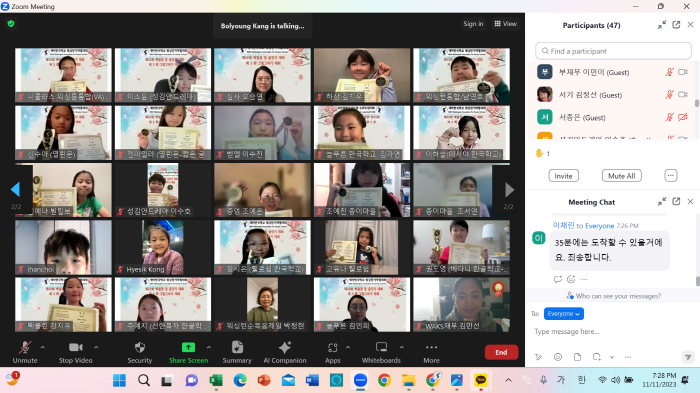Open the participants more options ellipsis
Image resolution: width=700 pixels, height=393 pixels.
(x=671, y=176)
